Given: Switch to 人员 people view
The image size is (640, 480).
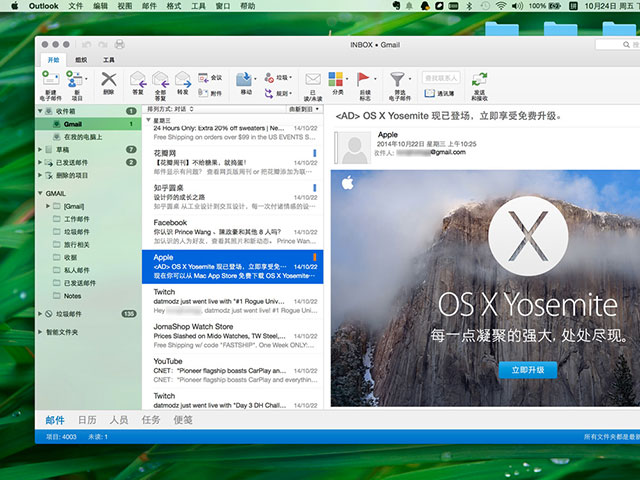Looking at the screenshot, I should tap(119, 420).
